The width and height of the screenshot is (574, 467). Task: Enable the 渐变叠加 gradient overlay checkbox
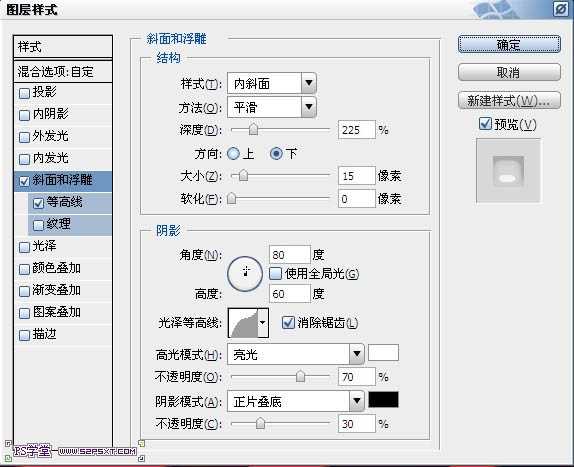24,291
